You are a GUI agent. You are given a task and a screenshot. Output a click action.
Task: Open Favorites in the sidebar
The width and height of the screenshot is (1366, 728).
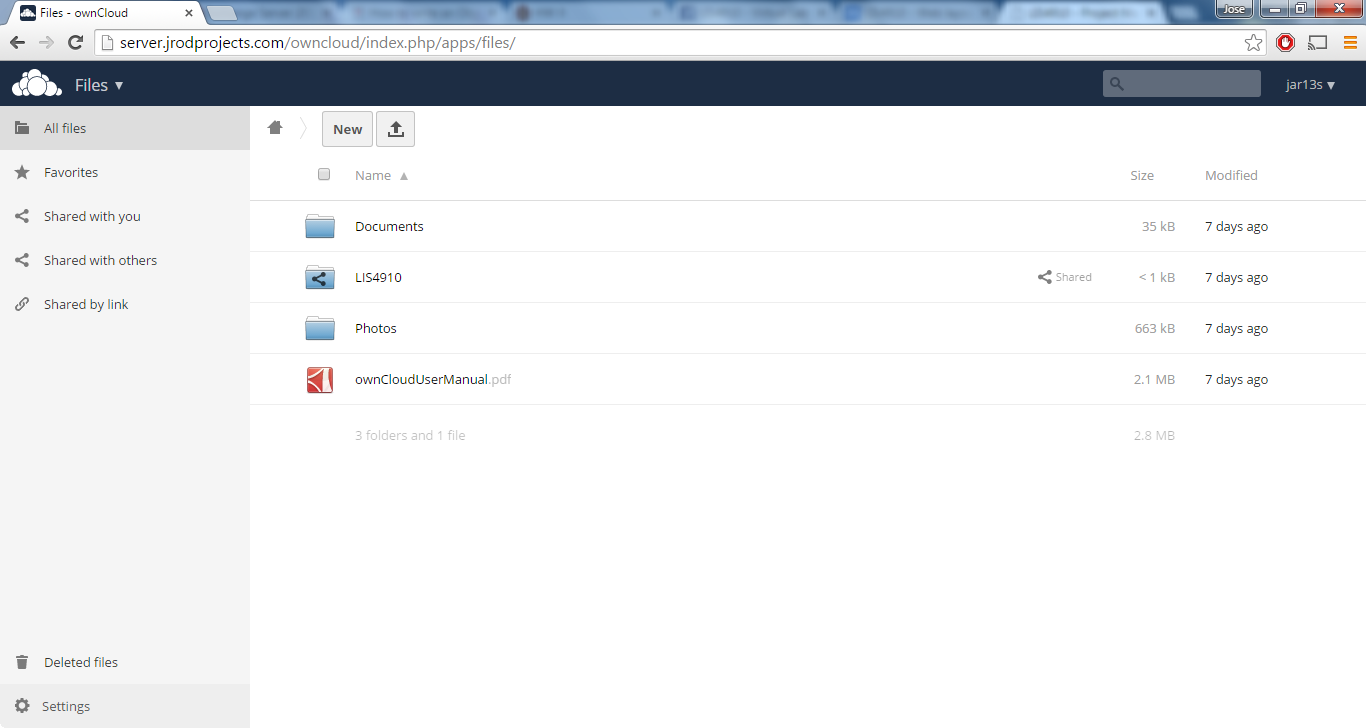[125, 172]
